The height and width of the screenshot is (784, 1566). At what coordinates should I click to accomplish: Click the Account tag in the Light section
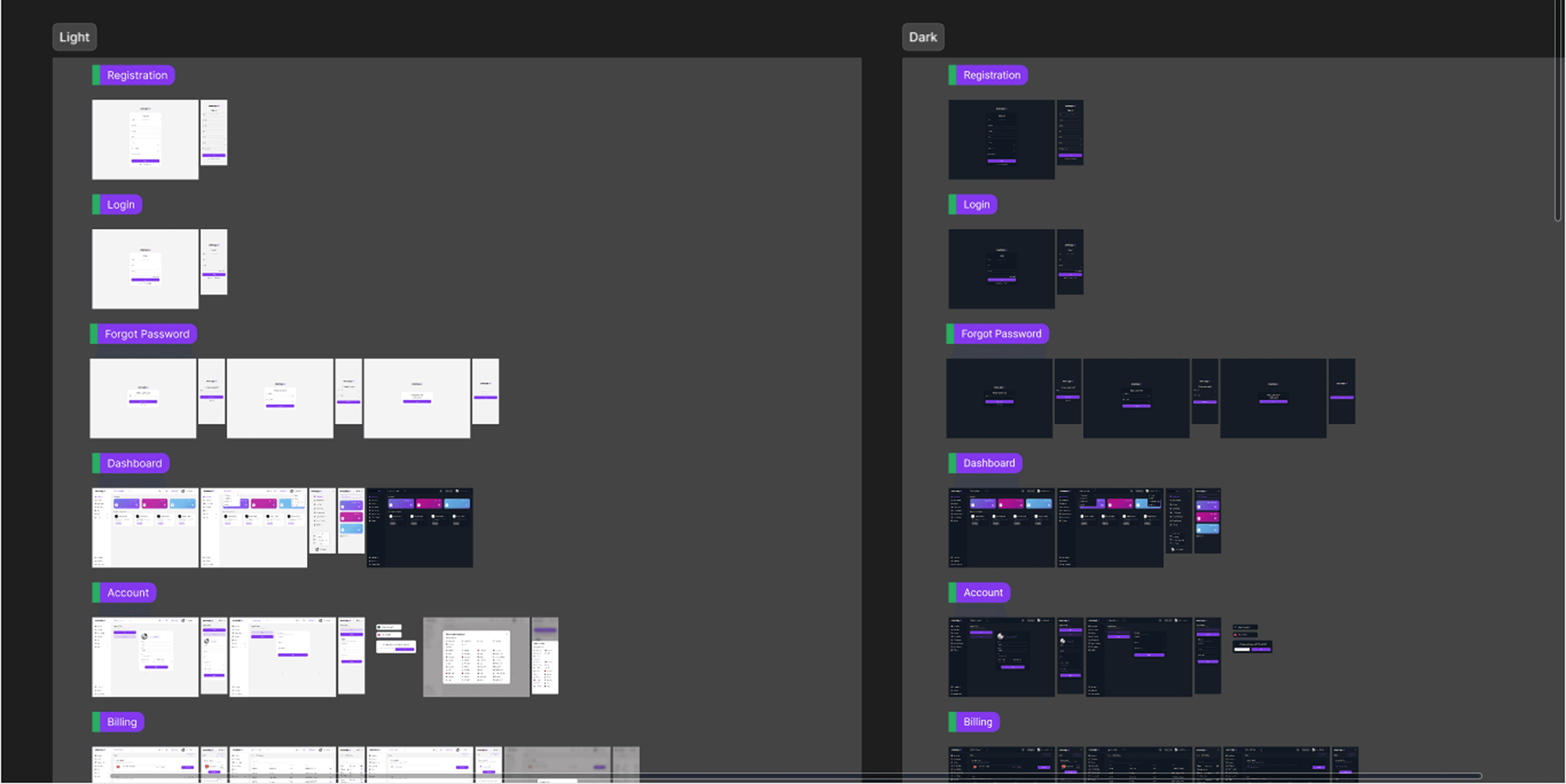click(x=128, y=593)
